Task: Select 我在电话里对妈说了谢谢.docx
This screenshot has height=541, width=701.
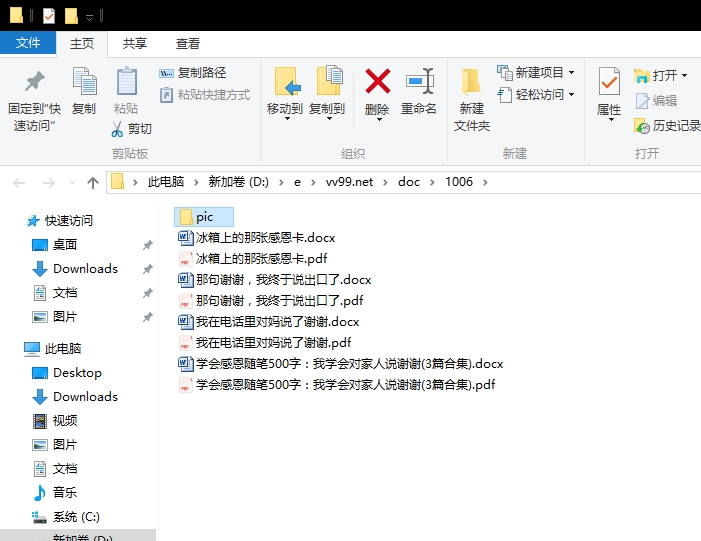Action: point(269,322)
